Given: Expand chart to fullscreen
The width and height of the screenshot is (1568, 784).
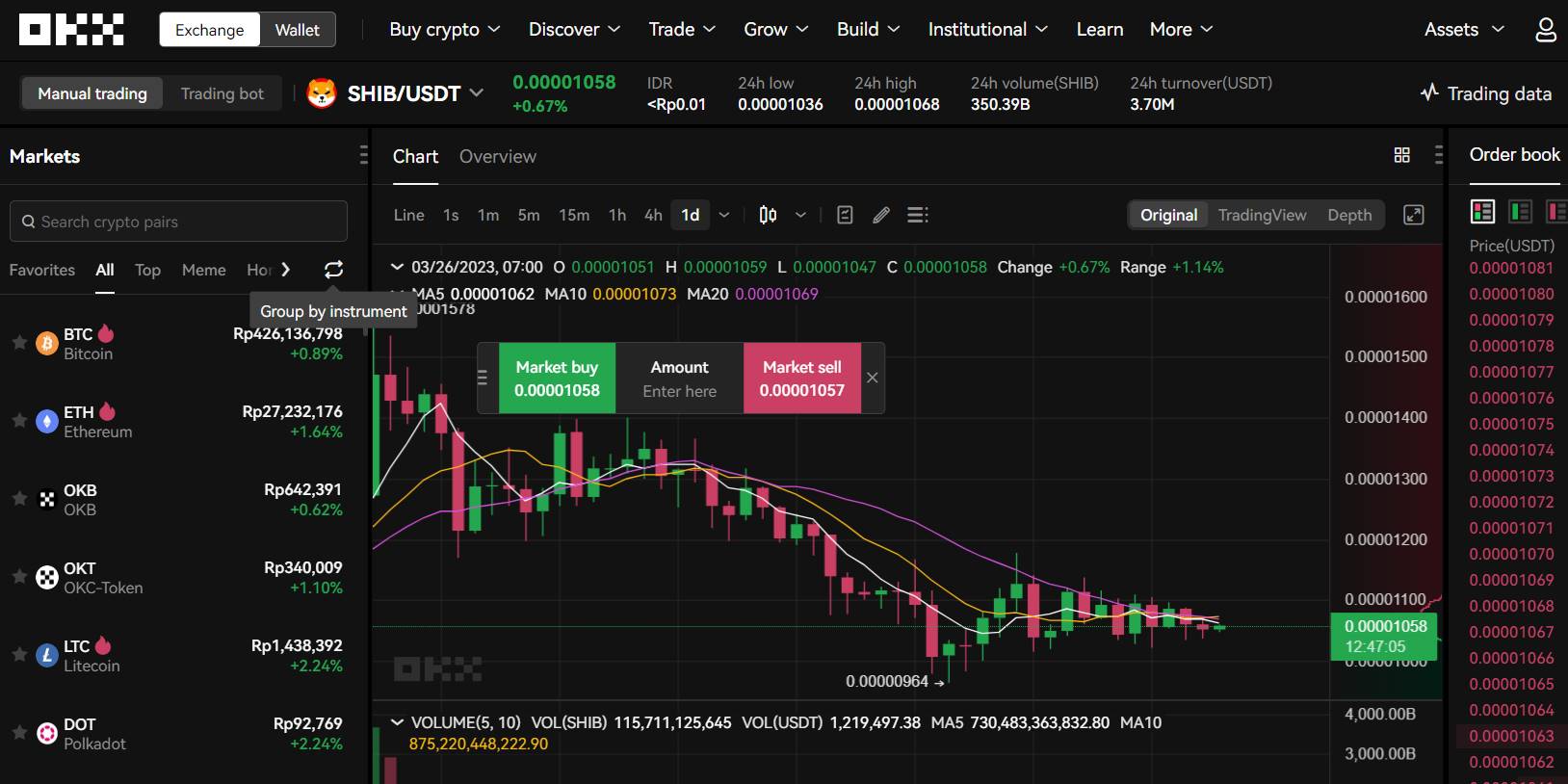Looking at the screenshot, I should click(x=1413, y=215).
